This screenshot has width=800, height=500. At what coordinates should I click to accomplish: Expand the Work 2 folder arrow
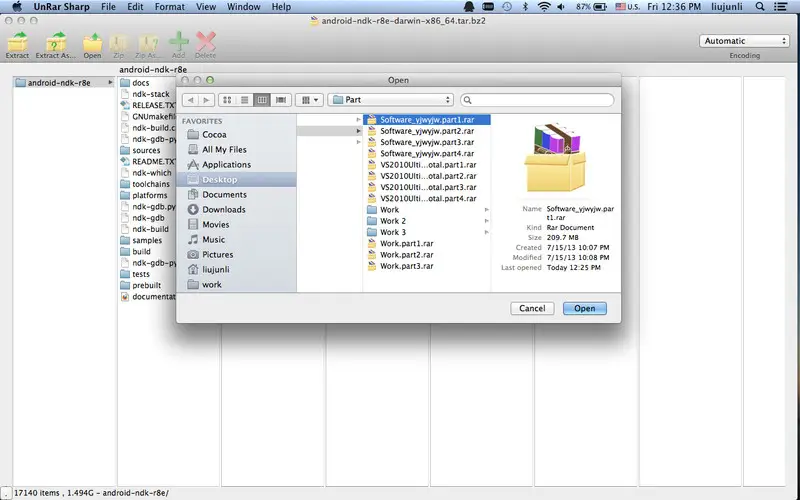pos(487,221)
